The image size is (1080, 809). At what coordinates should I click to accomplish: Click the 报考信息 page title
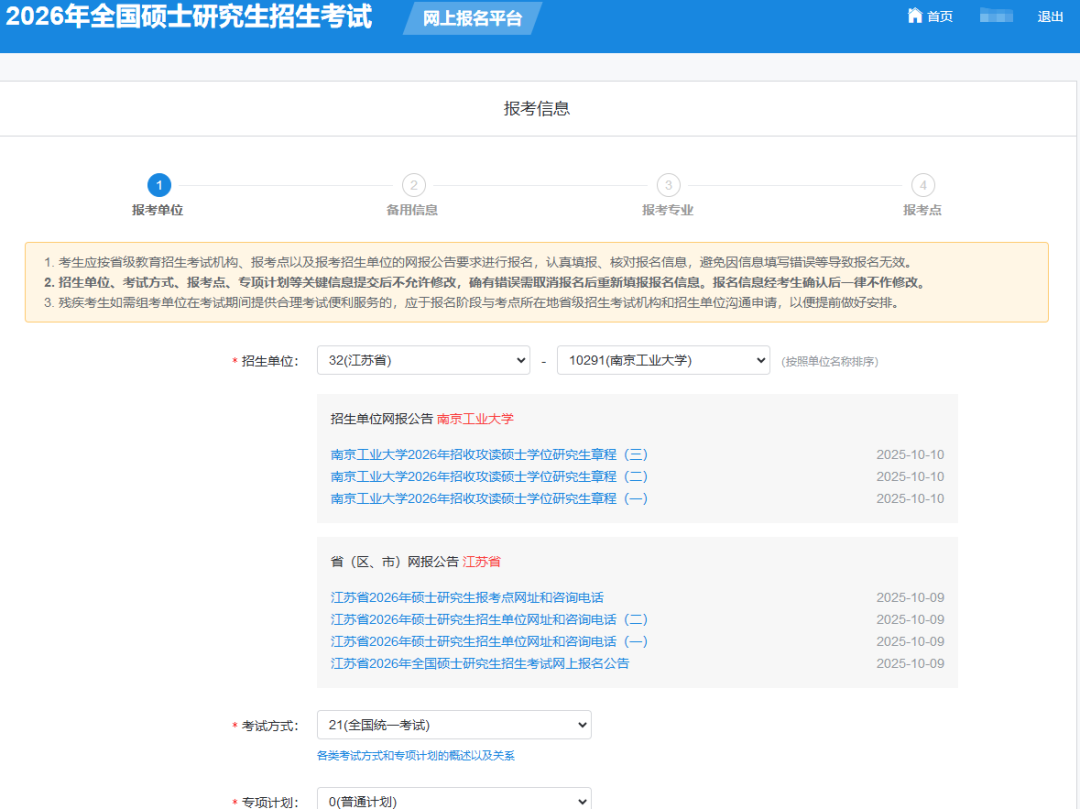[x=537, y=109]
